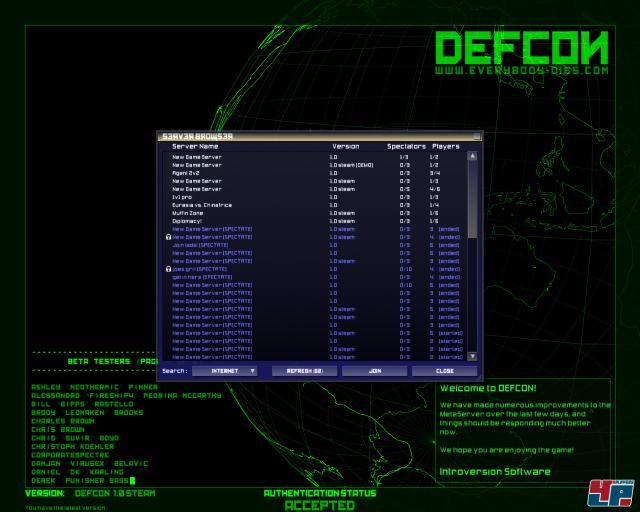The image size is (640, 512).
Task: Sort by the Players column header
Action: tap(446, 146)
